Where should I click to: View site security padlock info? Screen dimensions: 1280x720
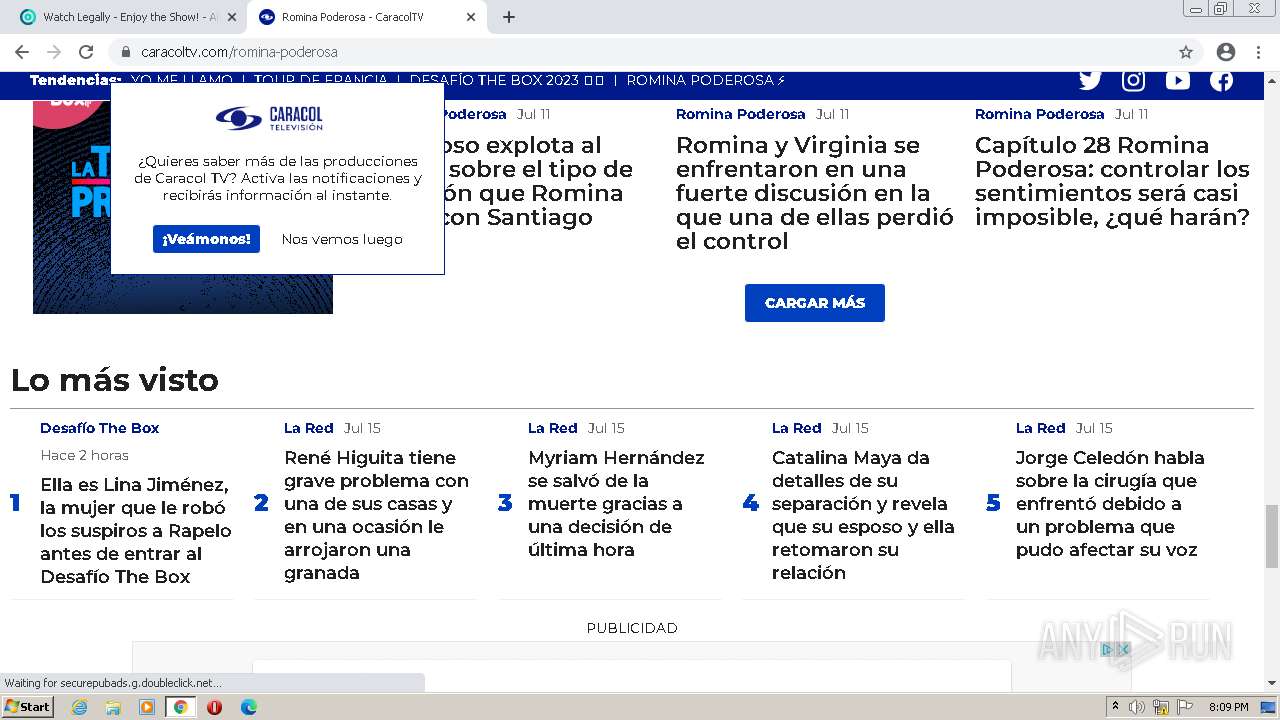[x=126, y=52]
